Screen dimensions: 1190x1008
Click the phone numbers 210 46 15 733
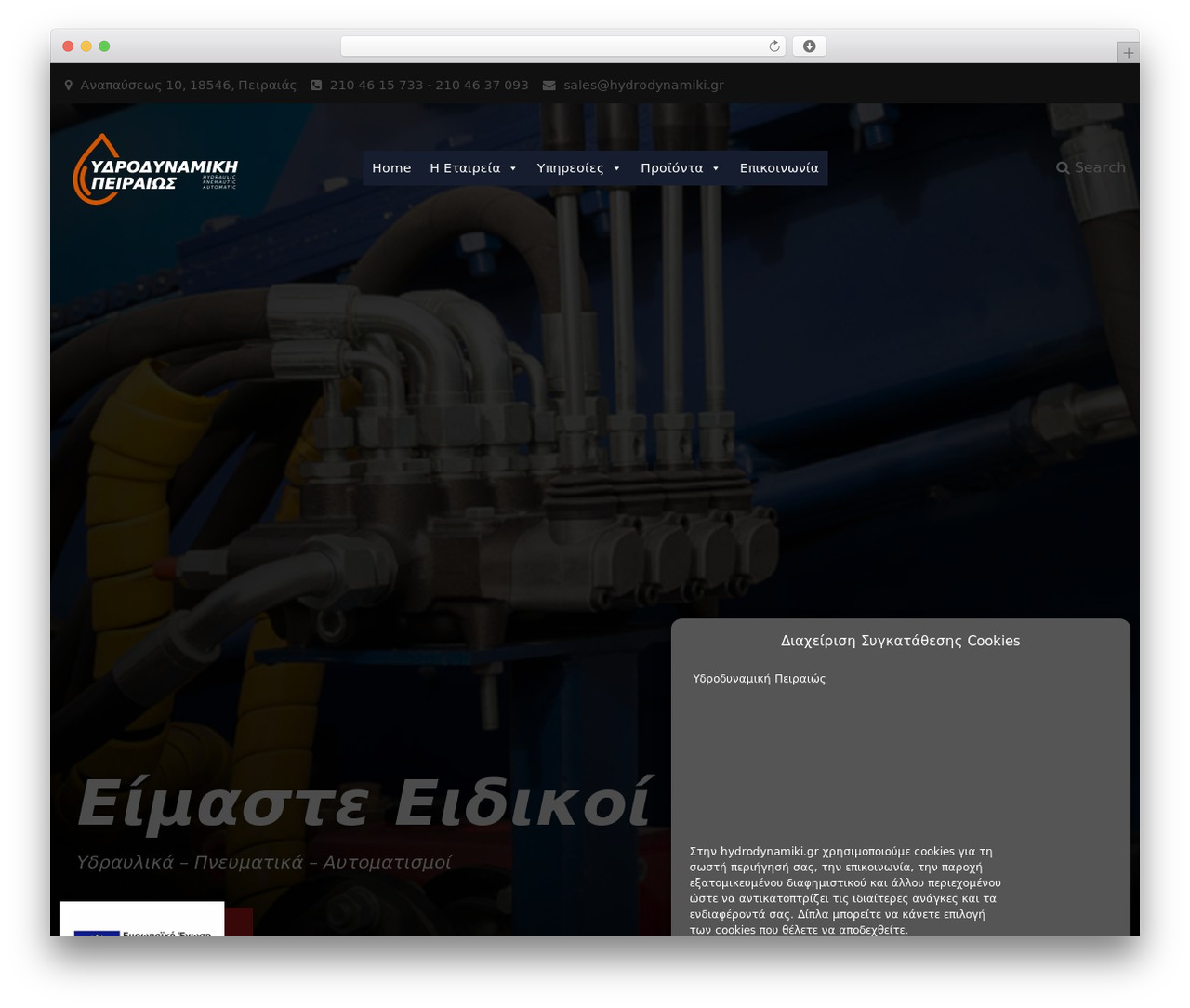(x=377, y=85)
